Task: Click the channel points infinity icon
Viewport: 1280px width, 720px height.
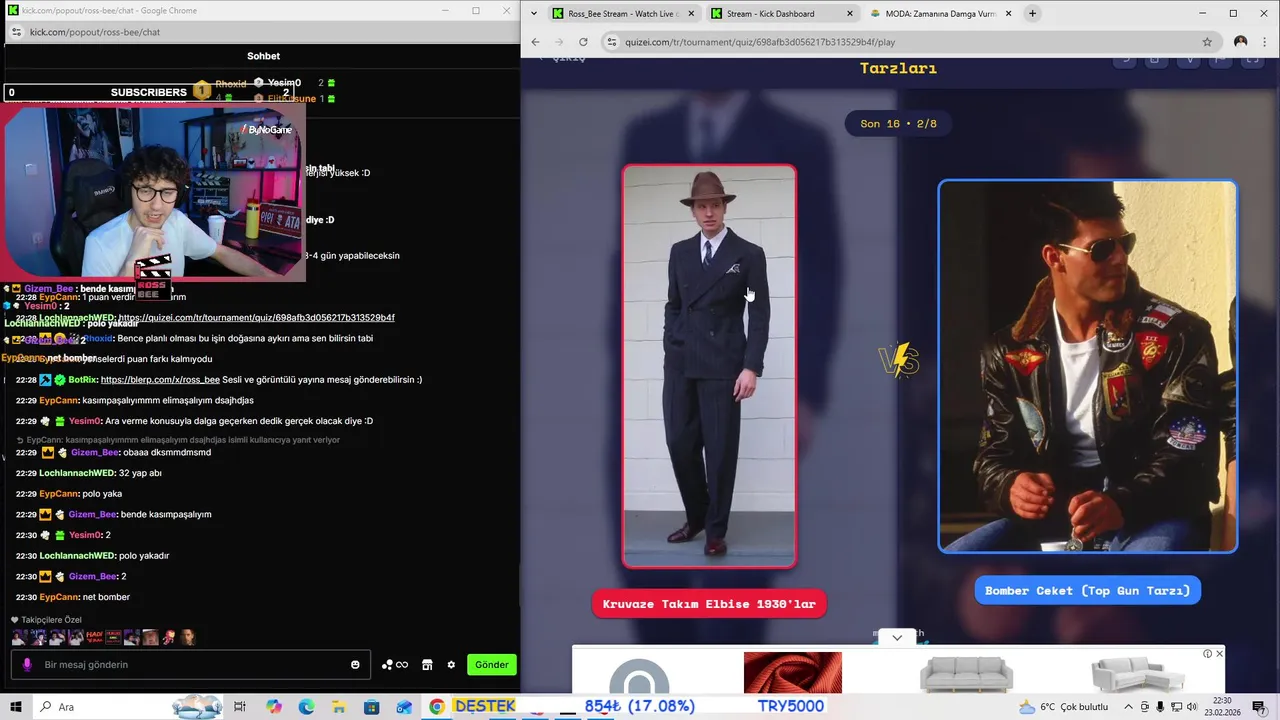Action: click(x=395, y=665)
